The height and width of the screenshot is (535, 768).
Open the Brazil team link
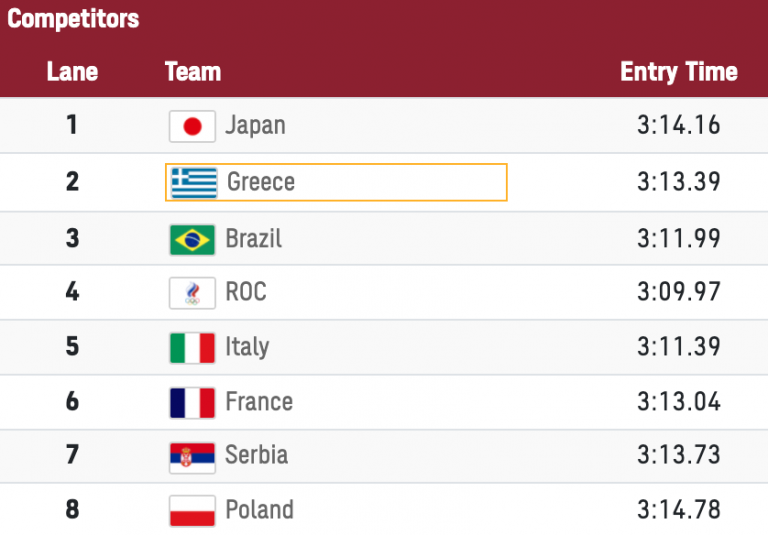coord(254,239)
